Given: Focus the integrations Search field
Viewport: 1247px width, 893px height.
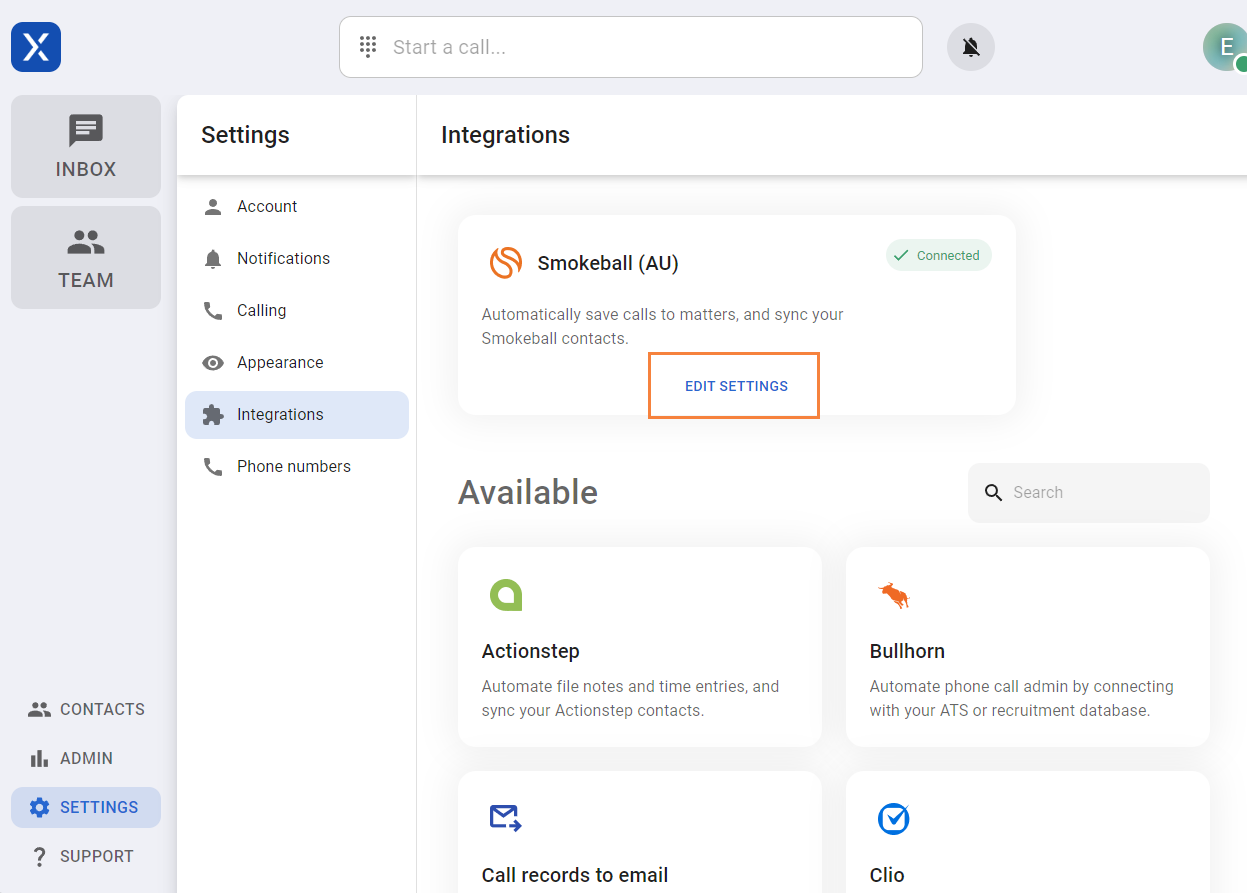Looking at the screenshot, I should [1089, 492].
